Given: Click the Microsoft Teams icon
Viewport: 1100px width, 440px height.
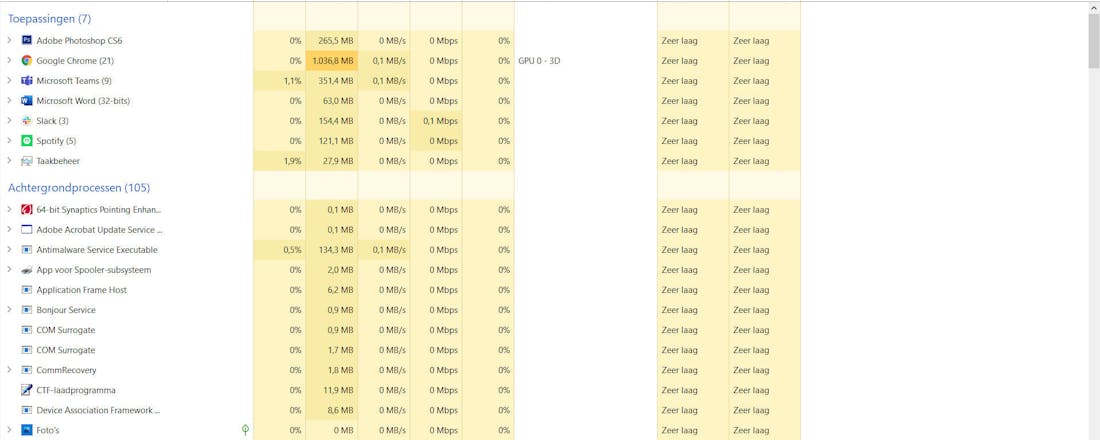Looking at the screenshot, I should (x=27, y=81).
